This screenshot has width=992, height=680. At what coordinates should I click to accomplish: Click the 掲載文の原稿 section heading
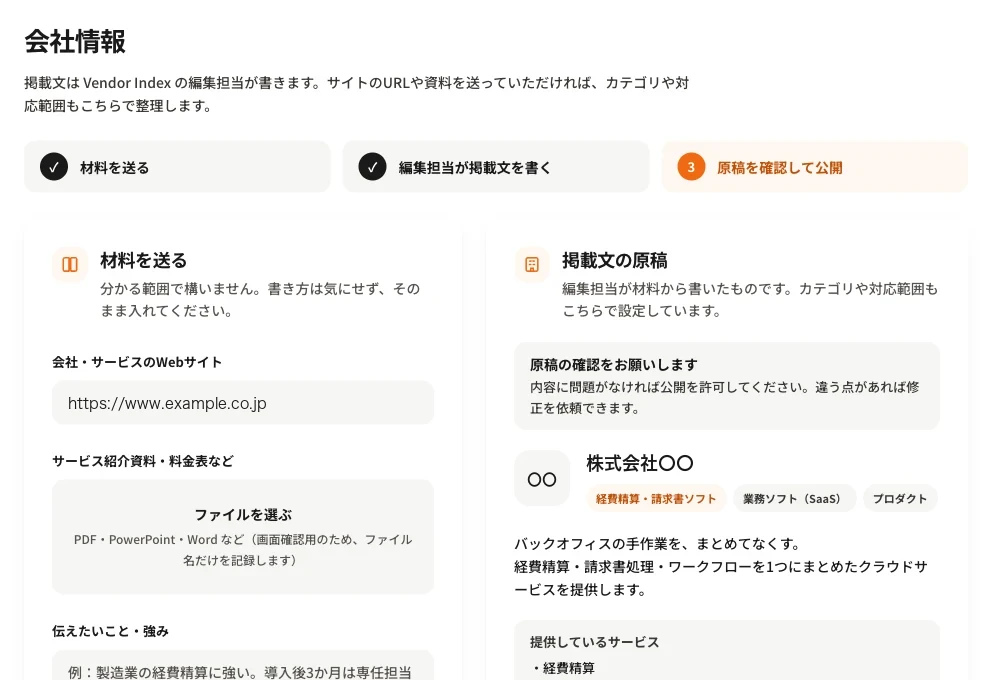point(615,261)
